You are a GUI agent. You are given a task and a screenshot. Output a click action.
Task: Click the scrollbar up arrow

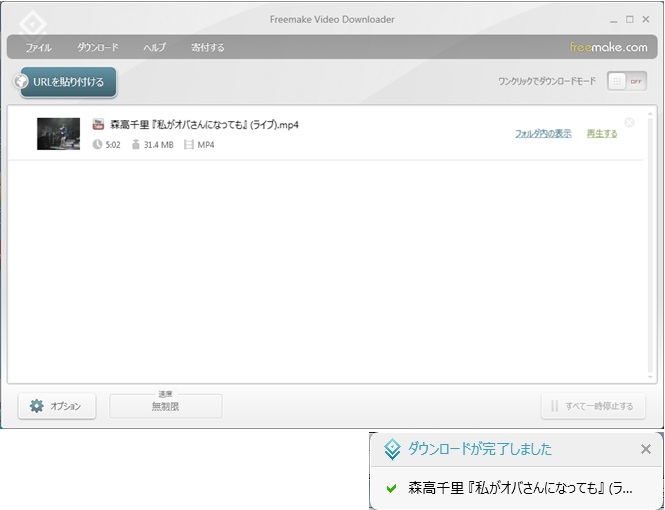(x=651, y=114)
